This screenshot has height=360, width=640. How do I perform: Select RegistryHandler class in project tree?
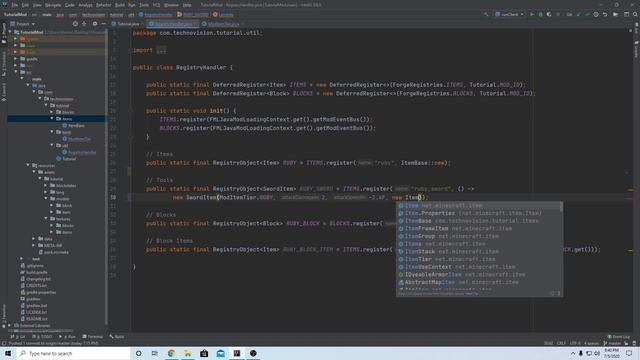79,152
